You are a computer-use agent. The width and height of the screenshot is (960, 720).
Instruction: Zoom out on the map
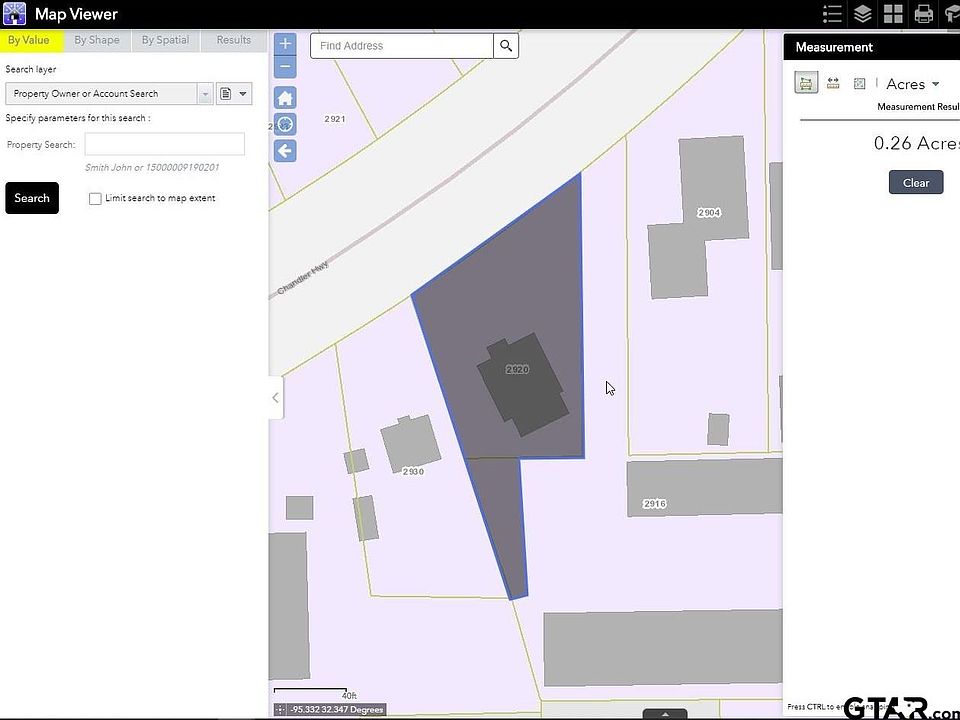[x=285, y=67]
